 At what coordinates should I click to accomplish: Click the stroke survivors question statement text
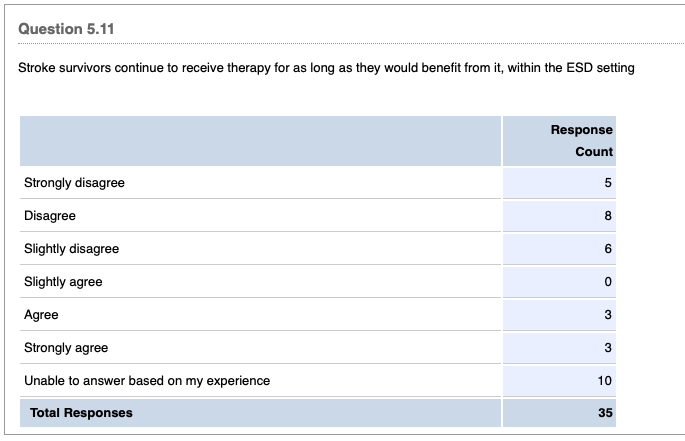(x=326, y=68)
